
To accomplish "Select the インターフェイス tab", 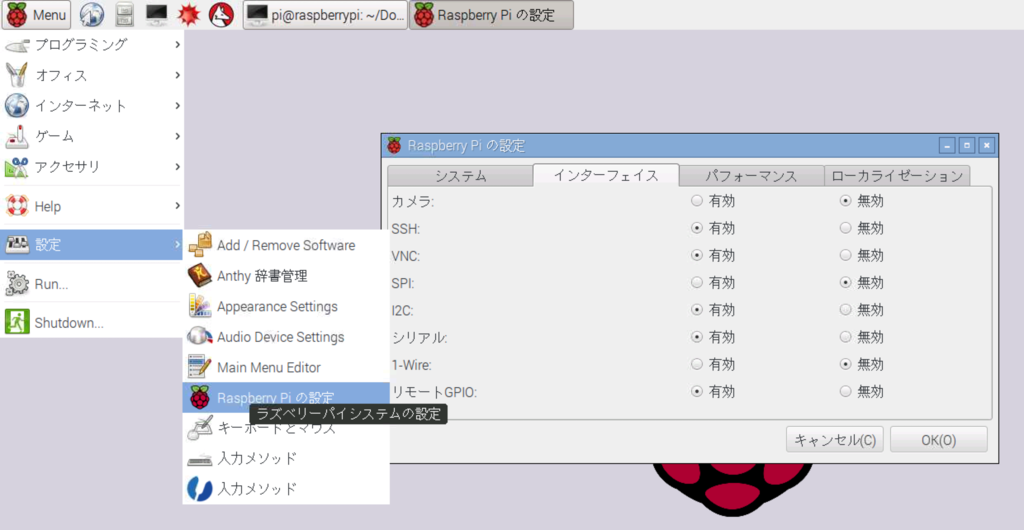I will (606, 175).
